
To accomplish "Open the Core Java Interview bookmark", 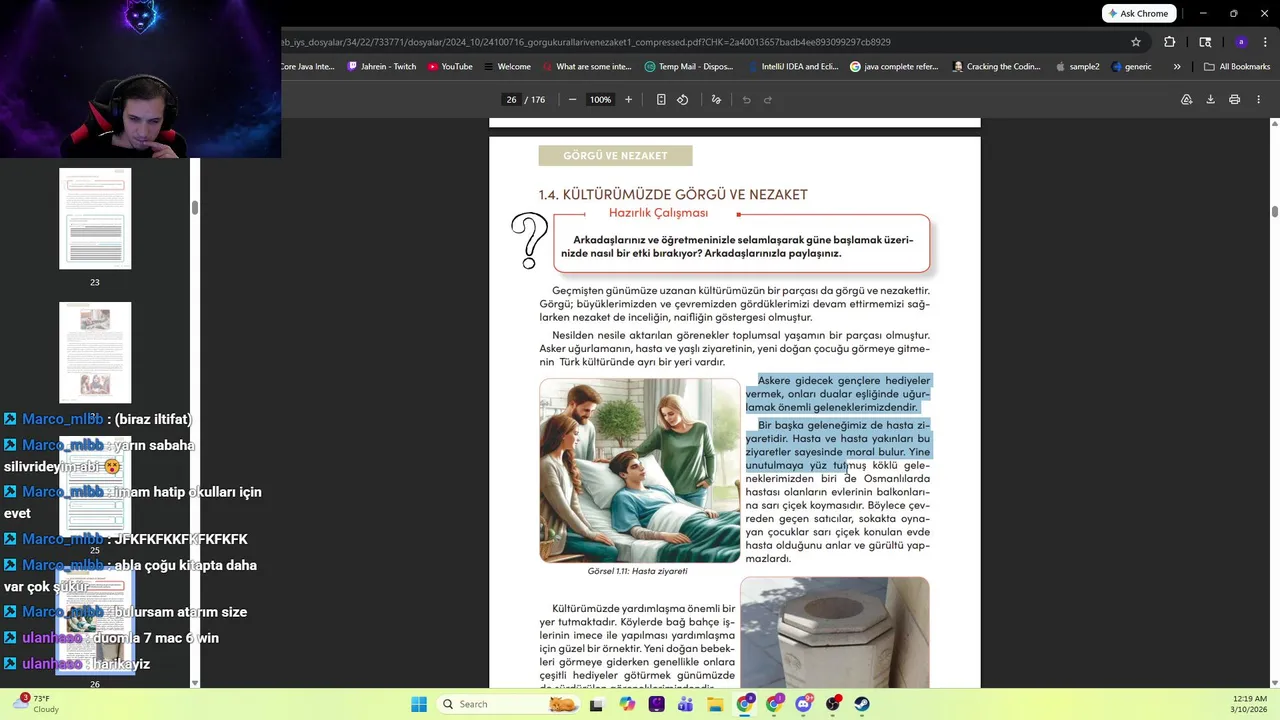I will tap(309, 67).
